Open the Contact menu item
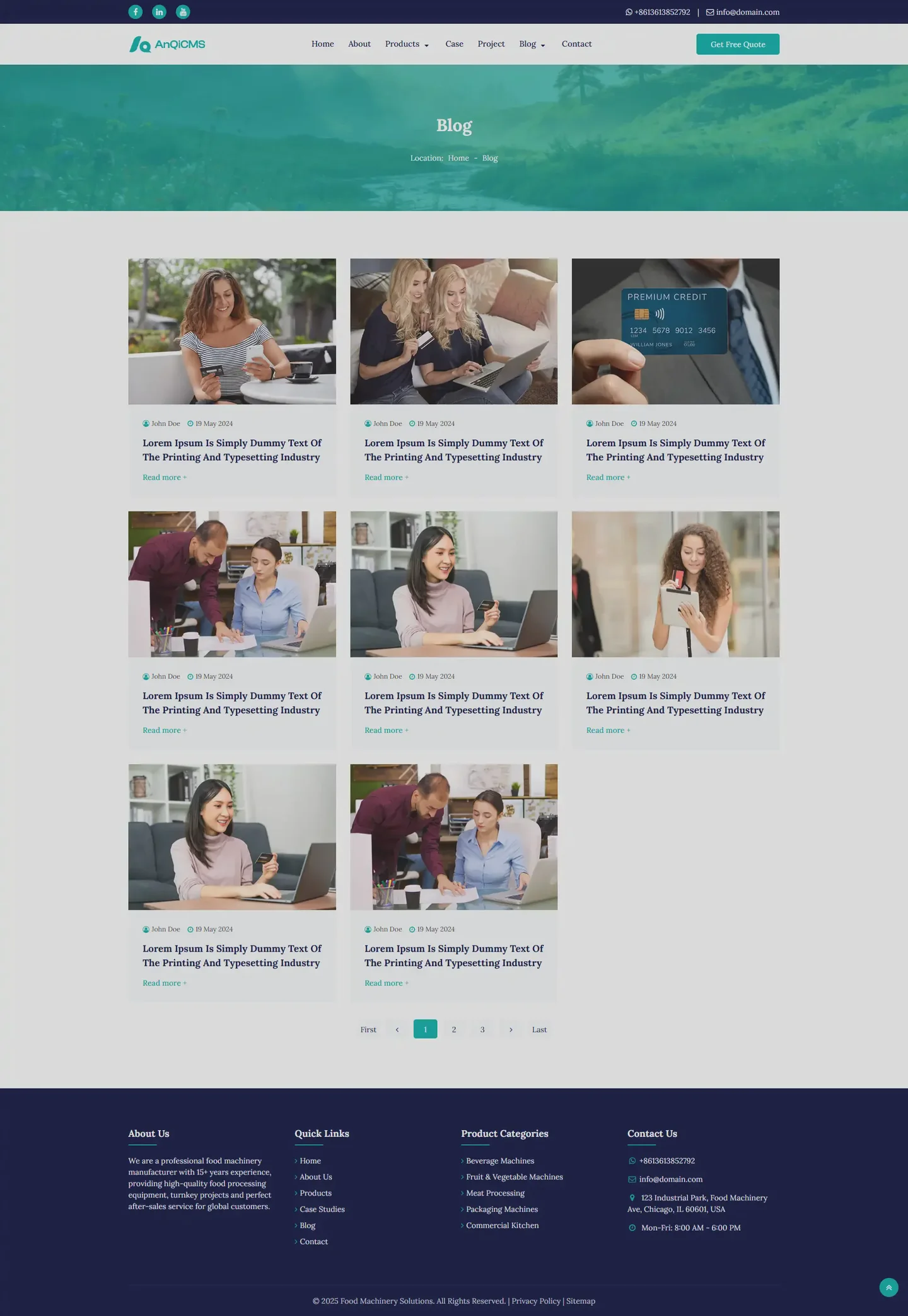The height and width of the screenshot is (1316, 908). point(576,44)
